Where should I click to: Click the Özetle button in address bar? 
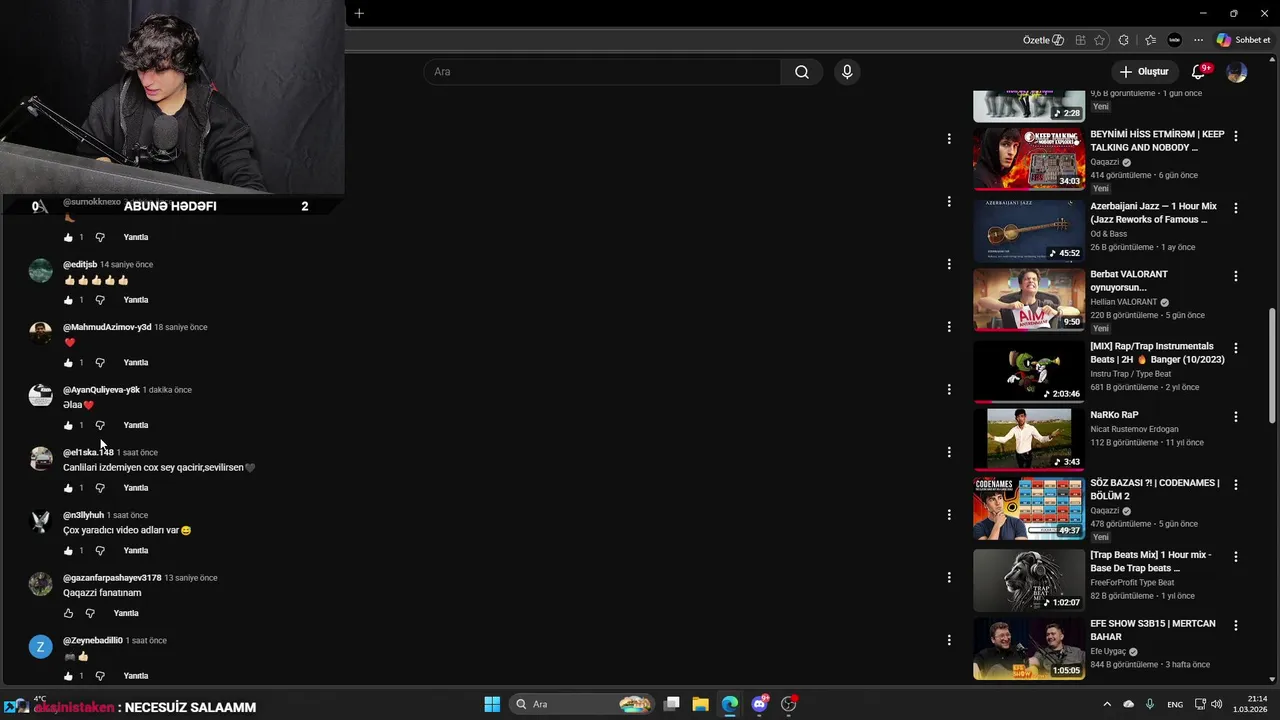1043,40
